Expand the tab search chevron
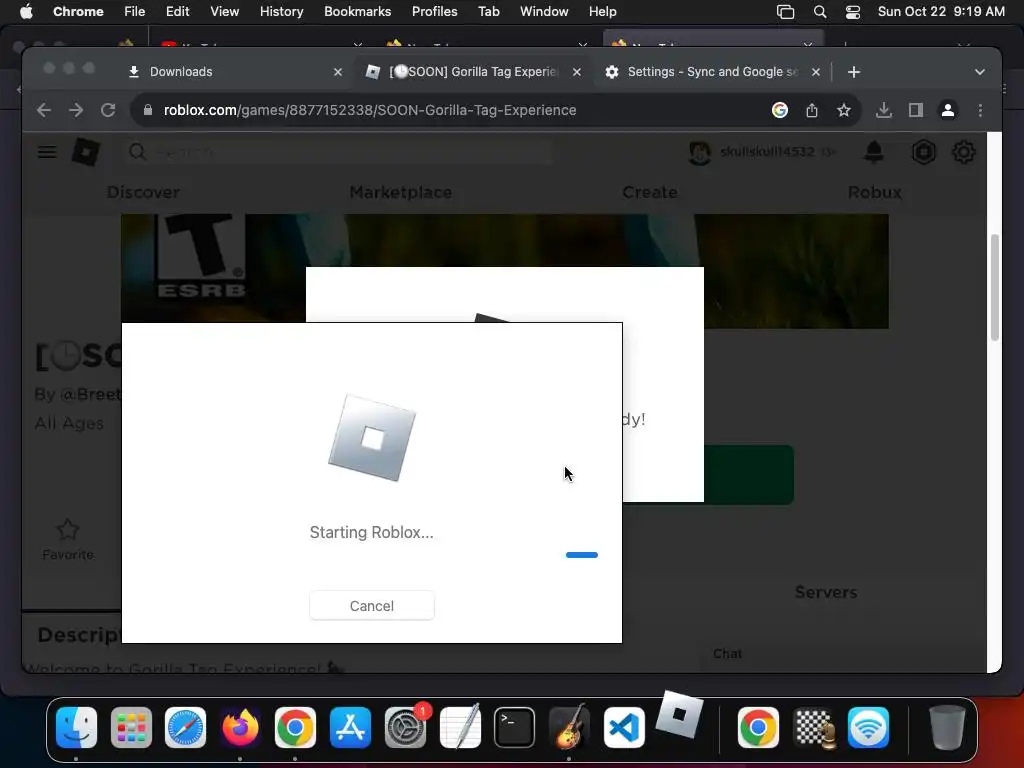The width and height of the screenshot is (1024, 768). tap(980, 72)
